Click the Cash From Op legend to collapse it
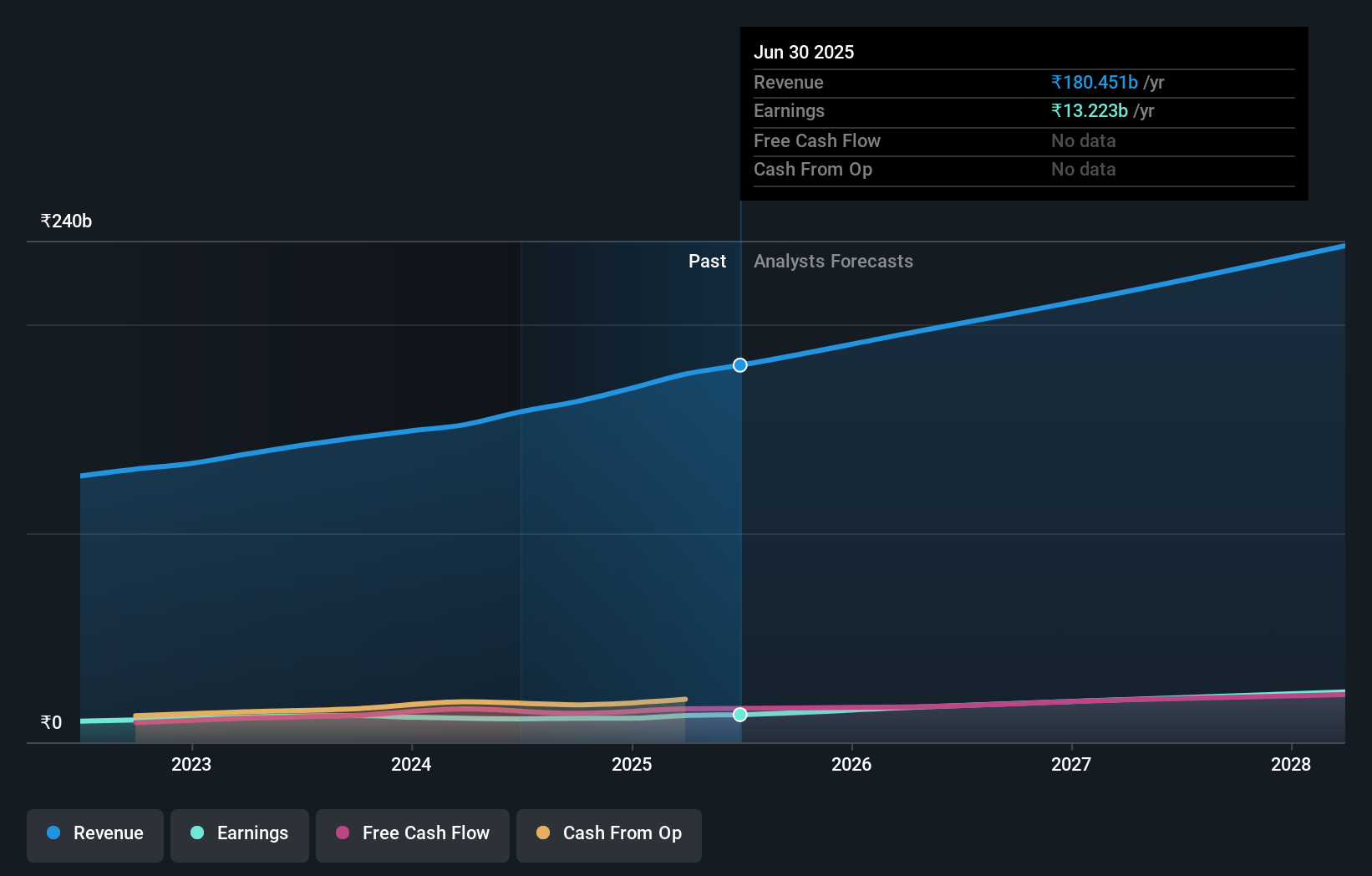1372x876 pixels. pyautogui.click(x=608, y=834)
